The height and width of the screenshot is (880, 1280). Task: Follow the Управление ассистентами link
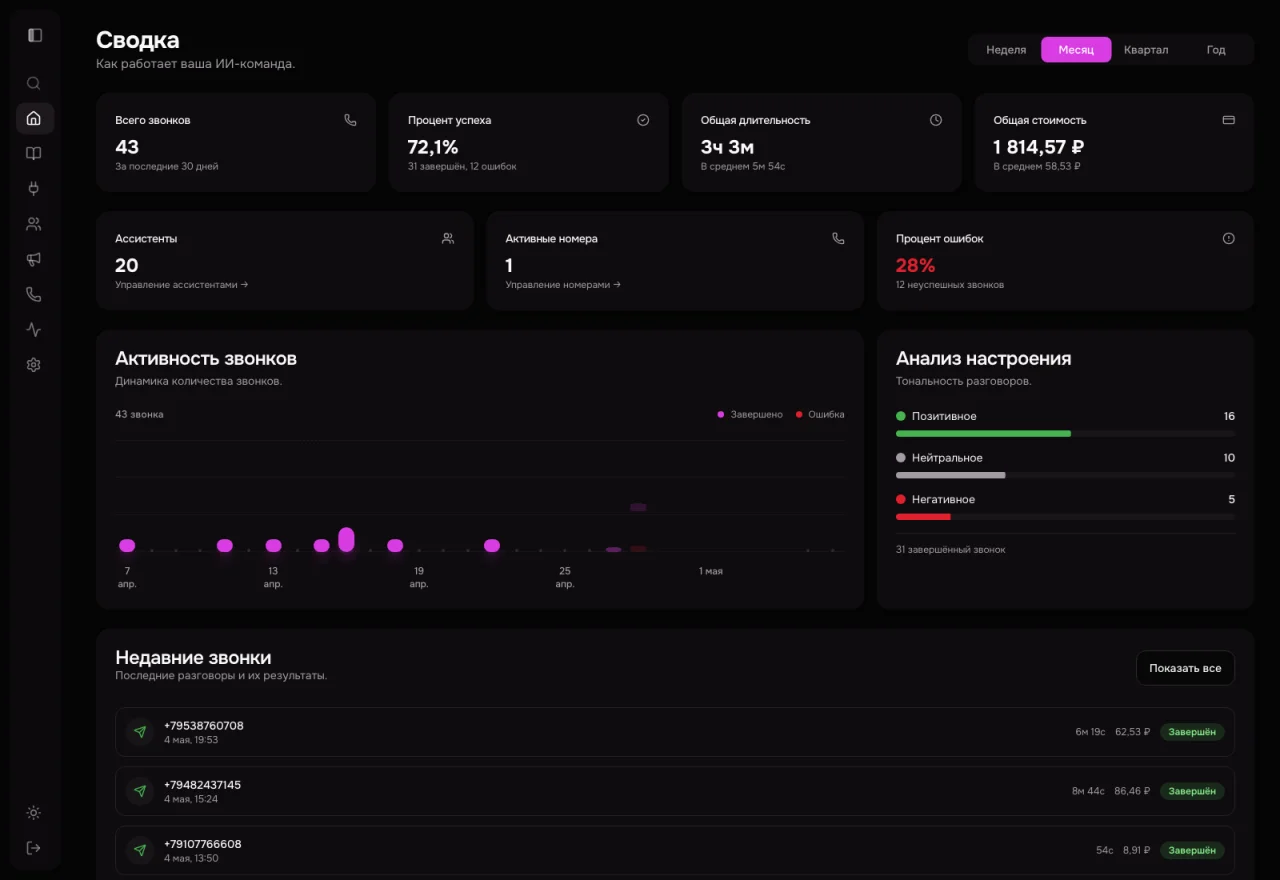pyautogui.click(x=182, y=285)
